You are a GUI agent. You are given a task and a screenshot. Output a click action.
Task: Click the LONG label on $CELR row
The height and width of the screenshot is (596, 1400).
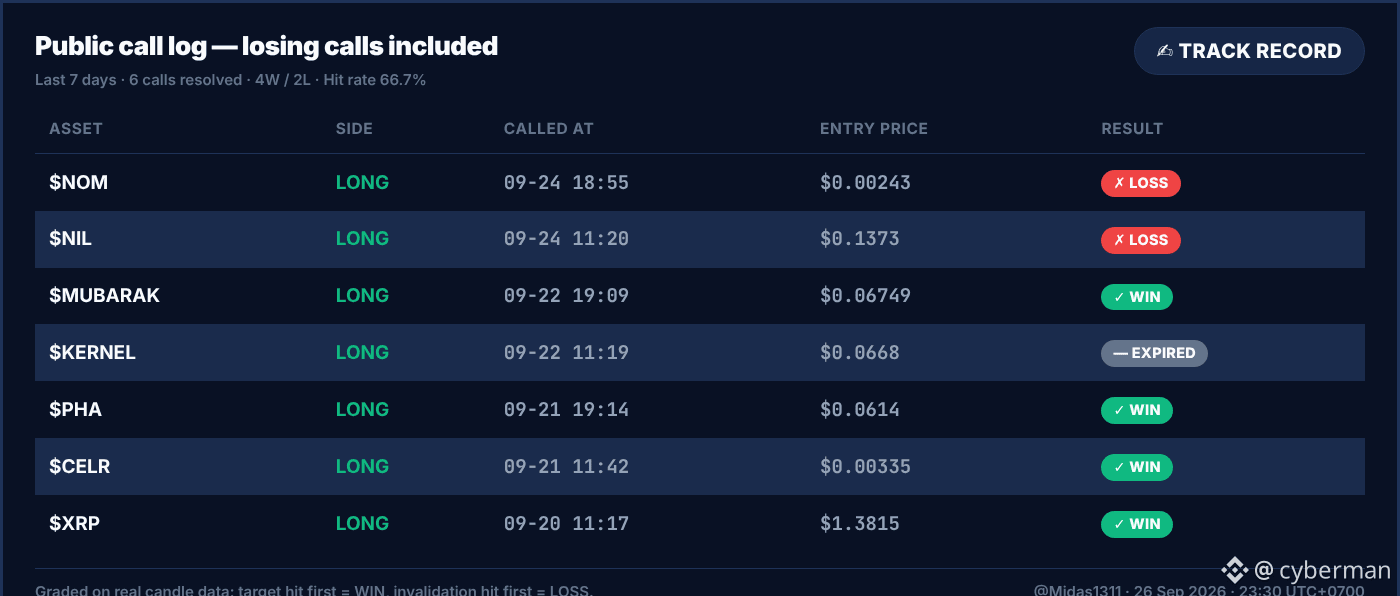(362, 467)
